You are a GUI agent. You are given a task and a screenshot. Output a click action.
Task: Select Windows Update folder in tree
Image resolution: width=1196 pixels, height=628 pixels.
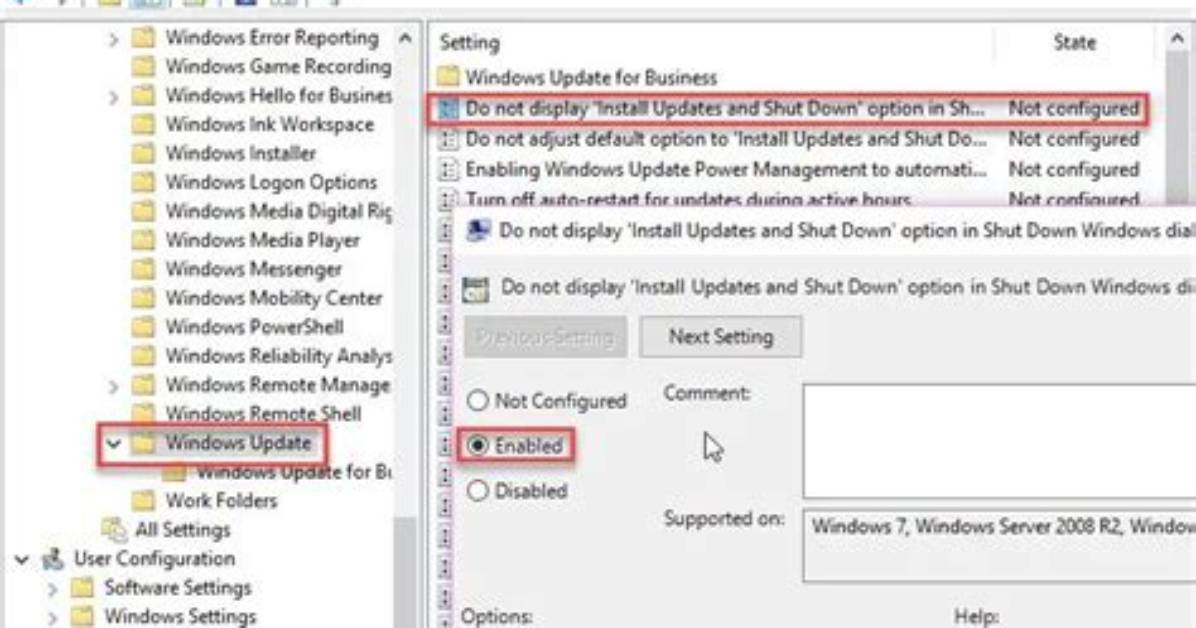click(x=239, y=443)
